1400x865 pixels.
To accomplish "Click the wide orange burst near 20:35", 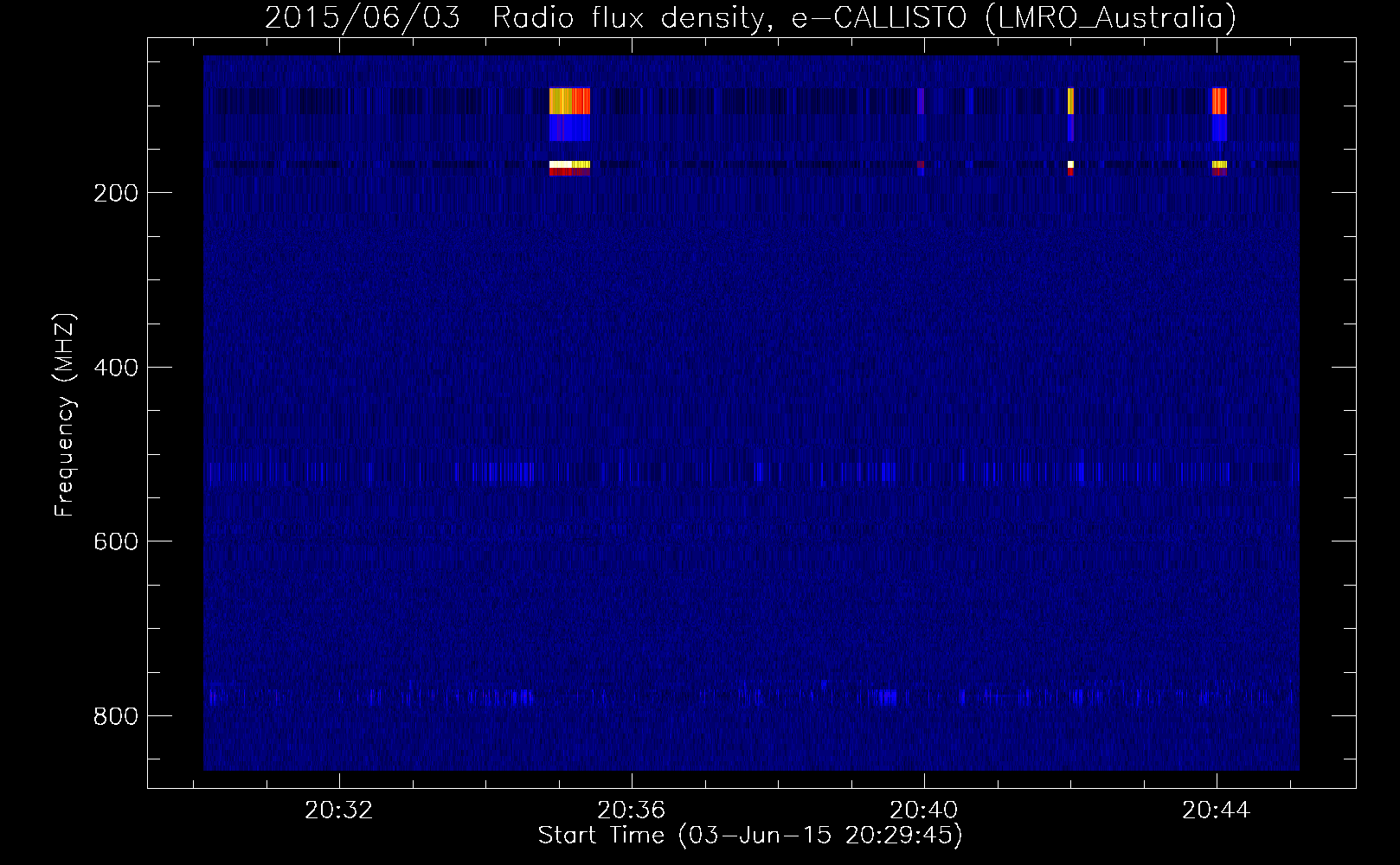I will click(569, 101).
